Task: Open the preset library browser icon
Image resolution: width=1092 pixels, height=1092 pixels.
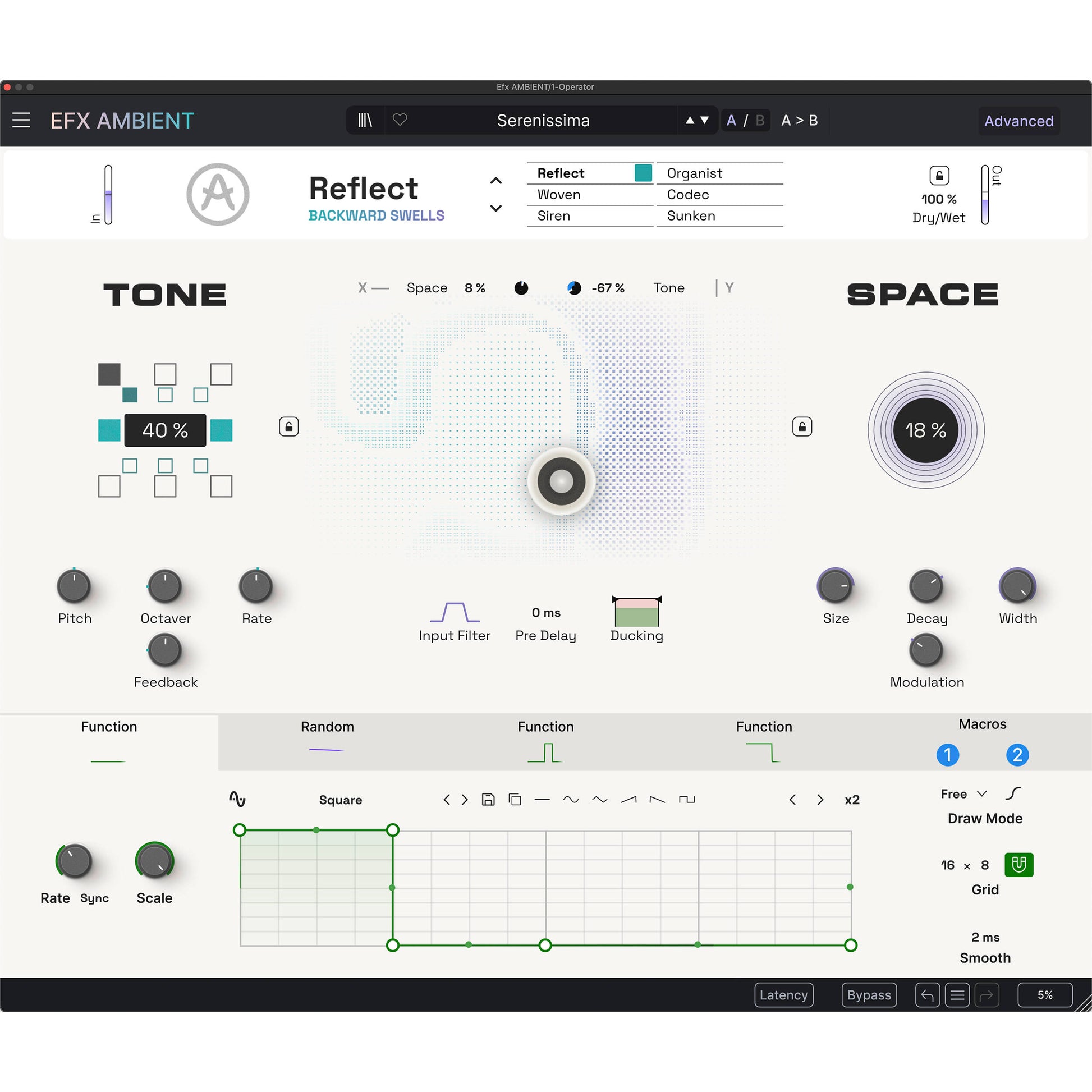Action: pyautogui.click(x=365, y=120)
